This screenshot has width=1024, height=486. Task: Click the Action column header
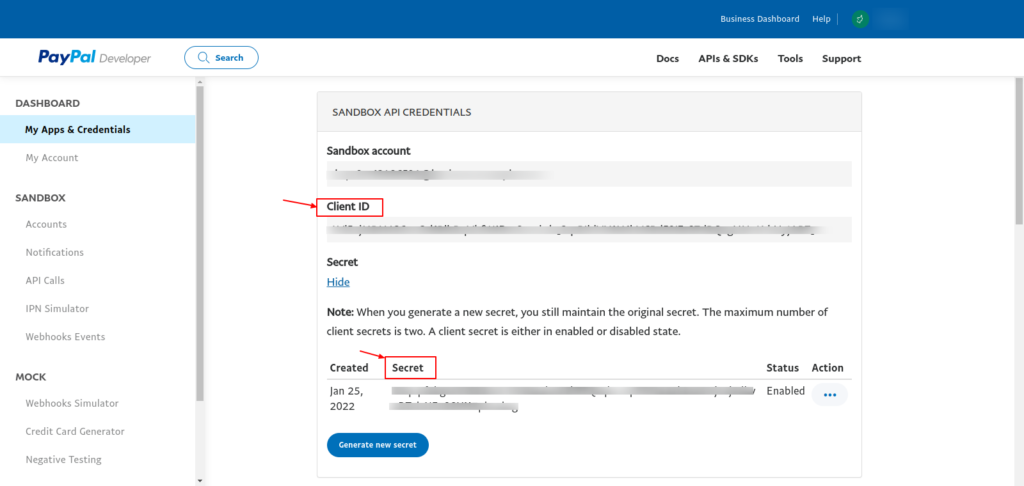827,368
